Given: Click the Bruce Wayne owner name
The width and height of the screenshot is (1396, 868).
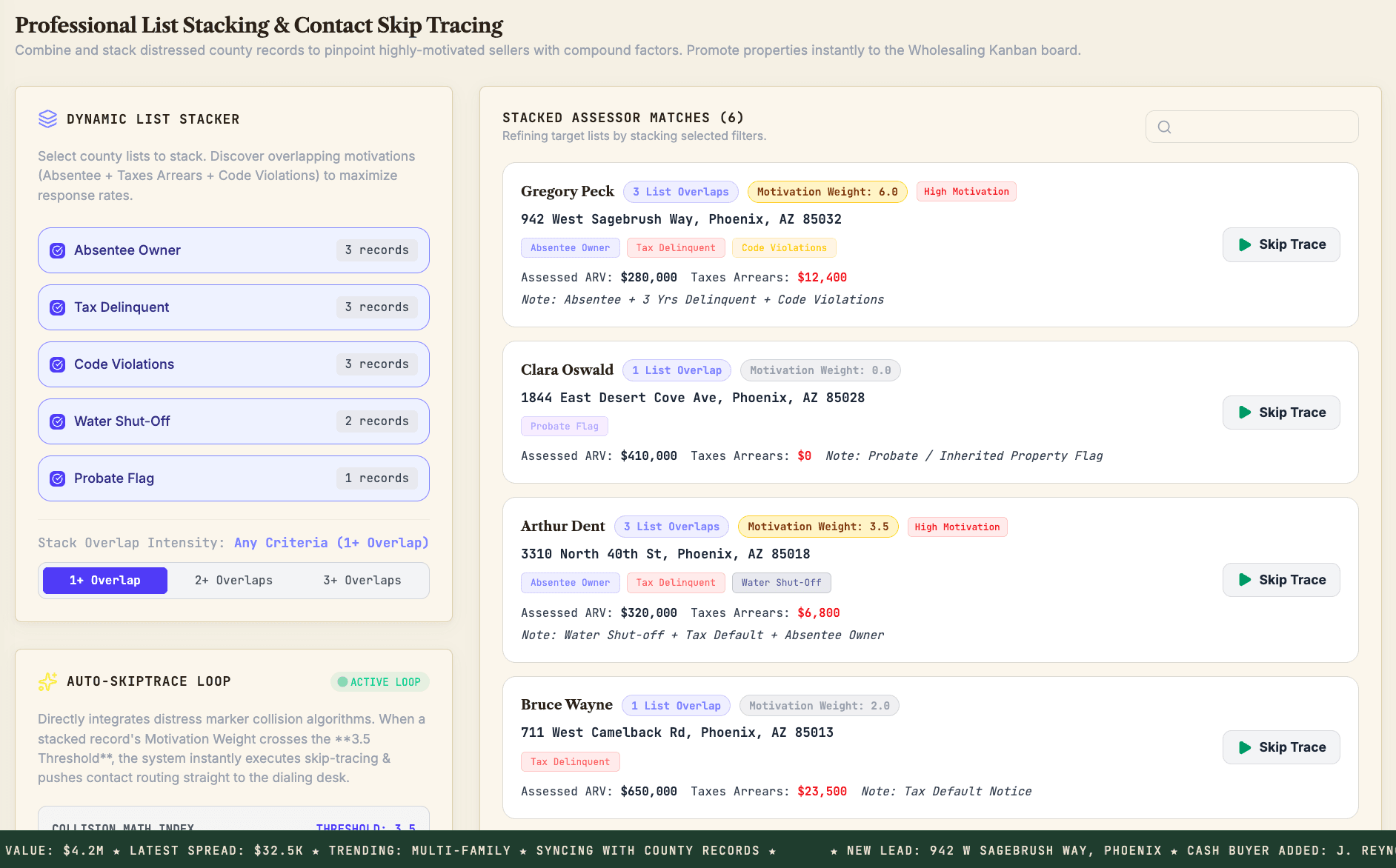Looking at the screenshot, I should (x=567, y=704).
